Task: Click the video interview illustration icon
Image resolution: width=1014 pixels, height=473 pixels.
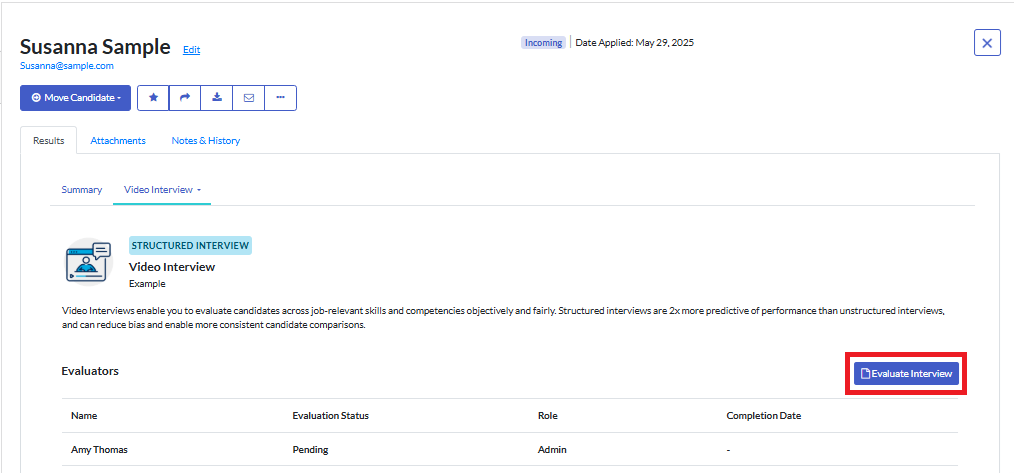Action: [x=89, y=261]
